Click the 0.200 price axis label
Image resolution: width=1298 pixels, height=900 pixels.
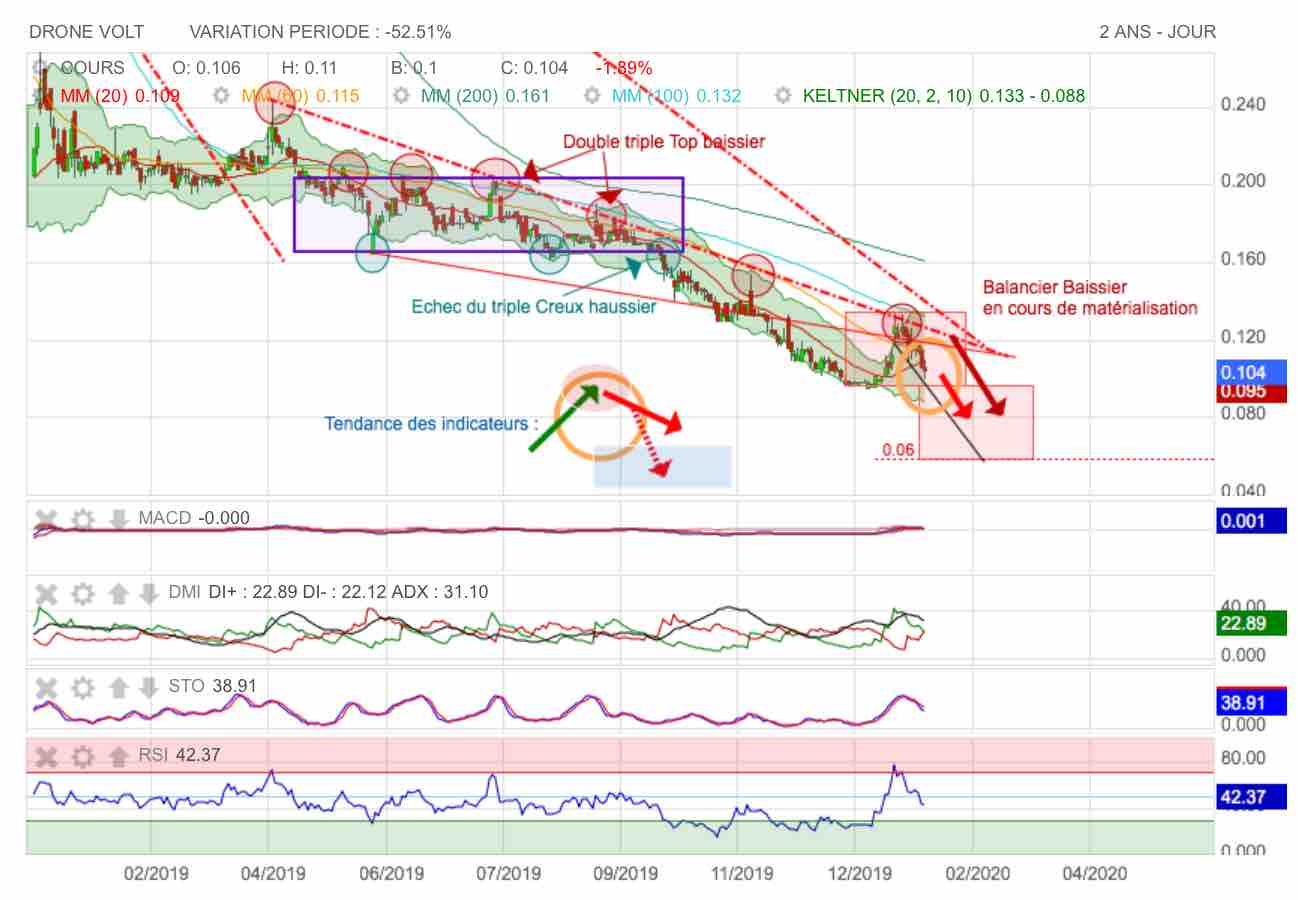tap(1243, 181)
